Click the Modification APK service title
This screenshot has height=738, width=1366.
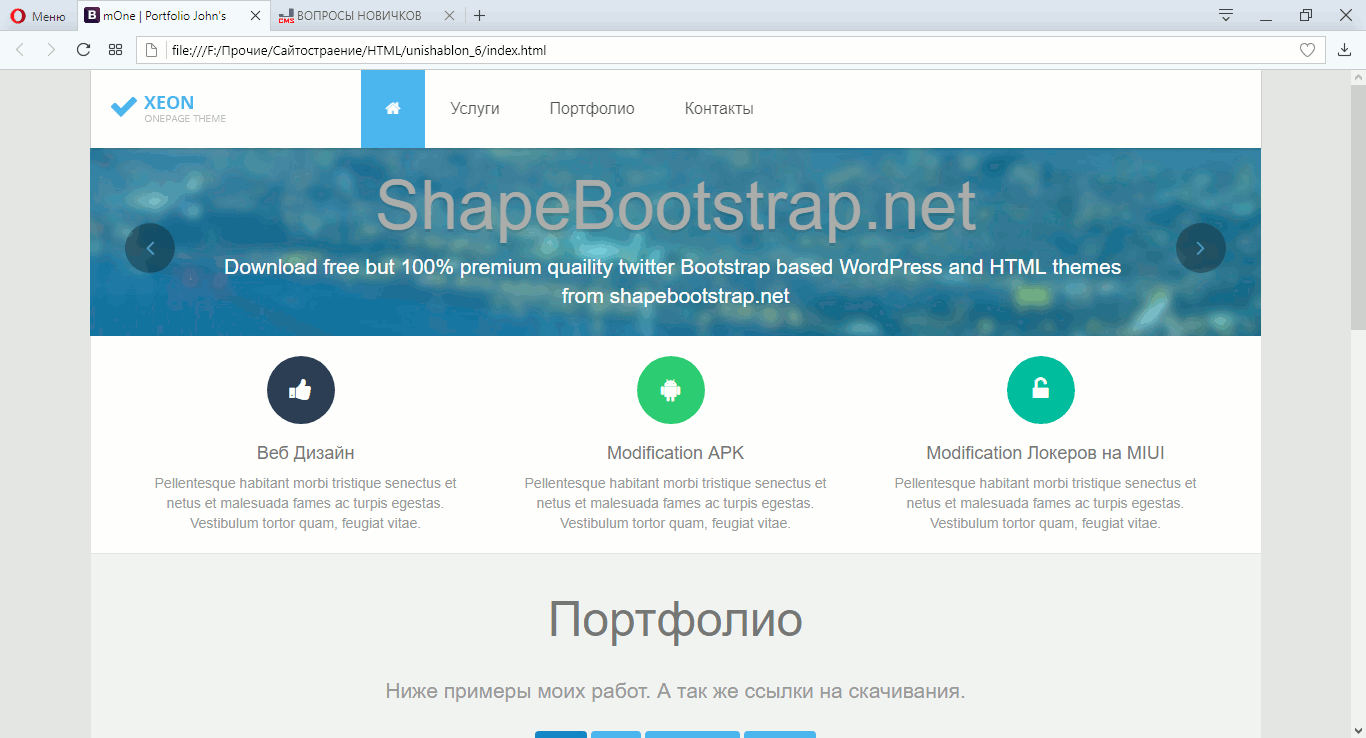click(676, 453)
